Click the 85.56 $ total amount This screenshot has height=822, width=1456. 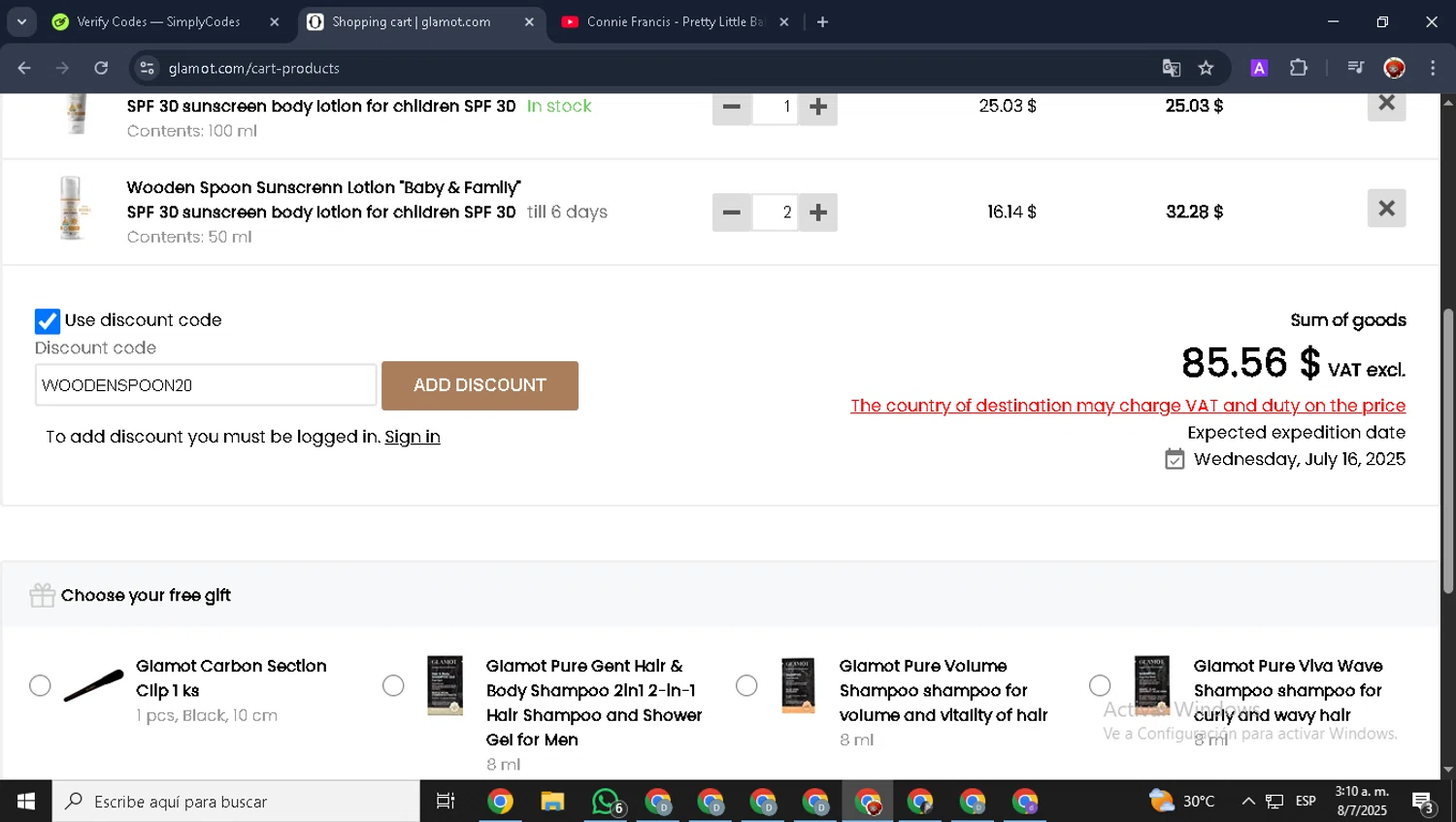1250,363
